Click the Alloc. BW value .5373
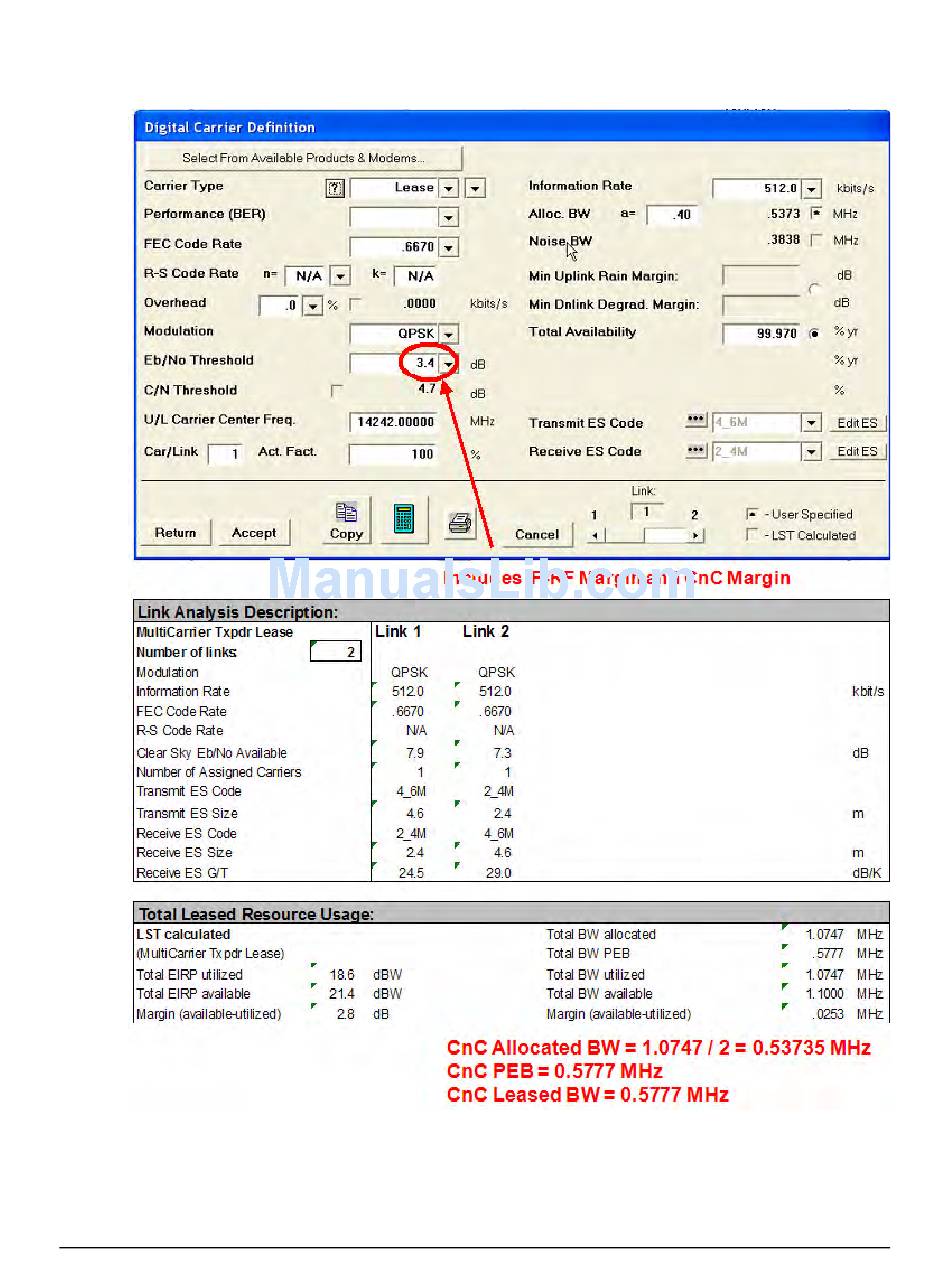 click(783, 213)
